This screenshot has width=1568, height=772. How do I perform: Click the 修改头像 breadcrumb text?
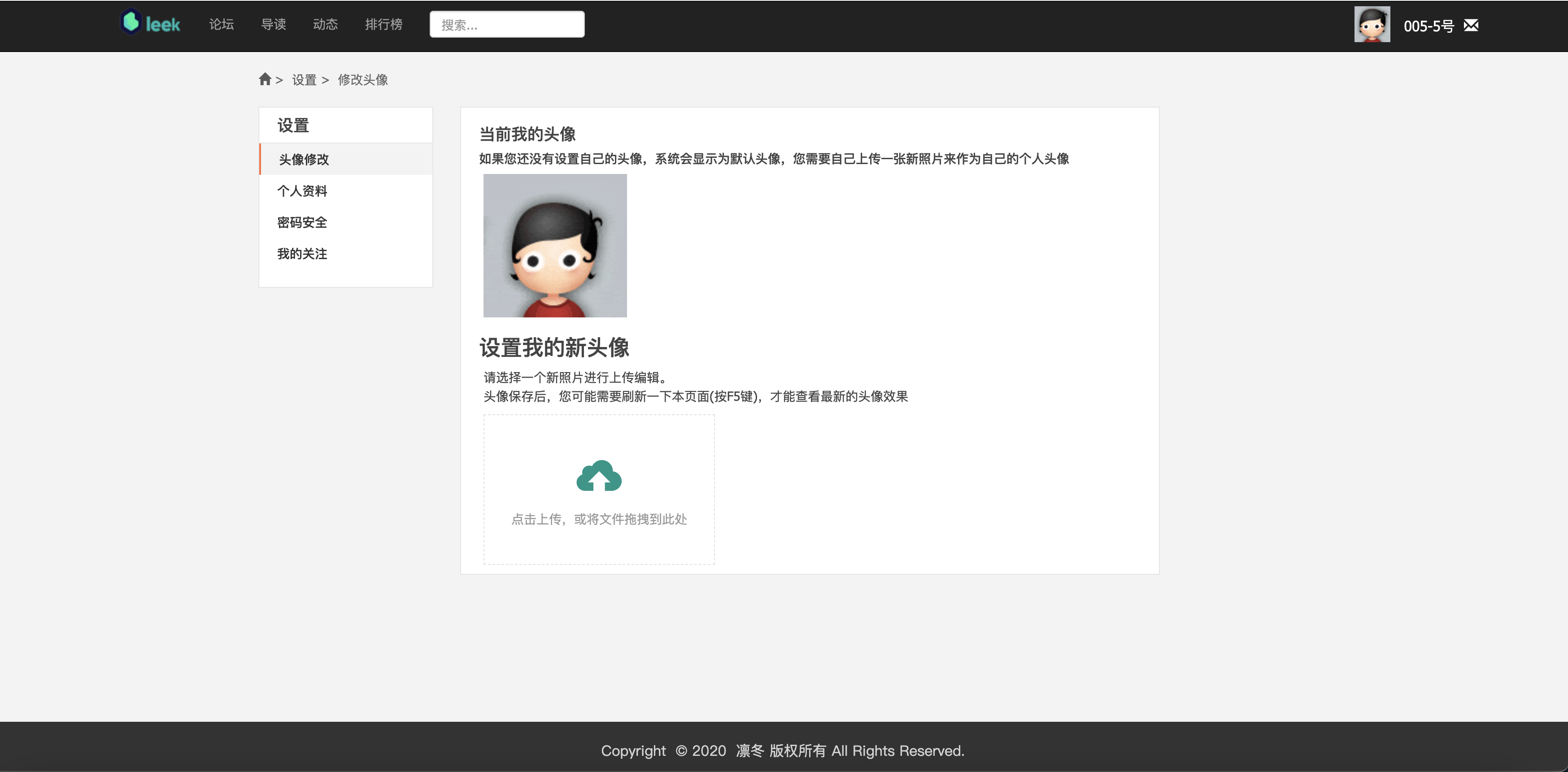pyautogui.click(x=363, y=80)
